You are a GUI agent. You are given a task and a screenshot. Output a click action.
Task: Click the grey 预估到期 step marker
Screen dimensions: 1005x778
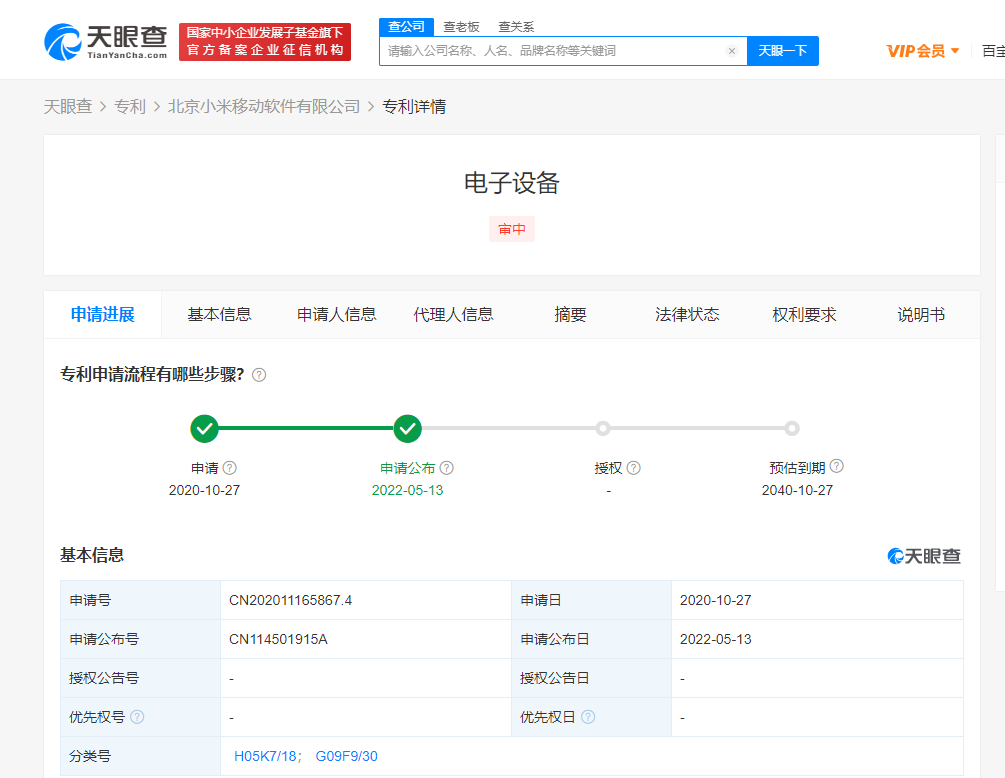pyautogui.click(x=792, y=428)
